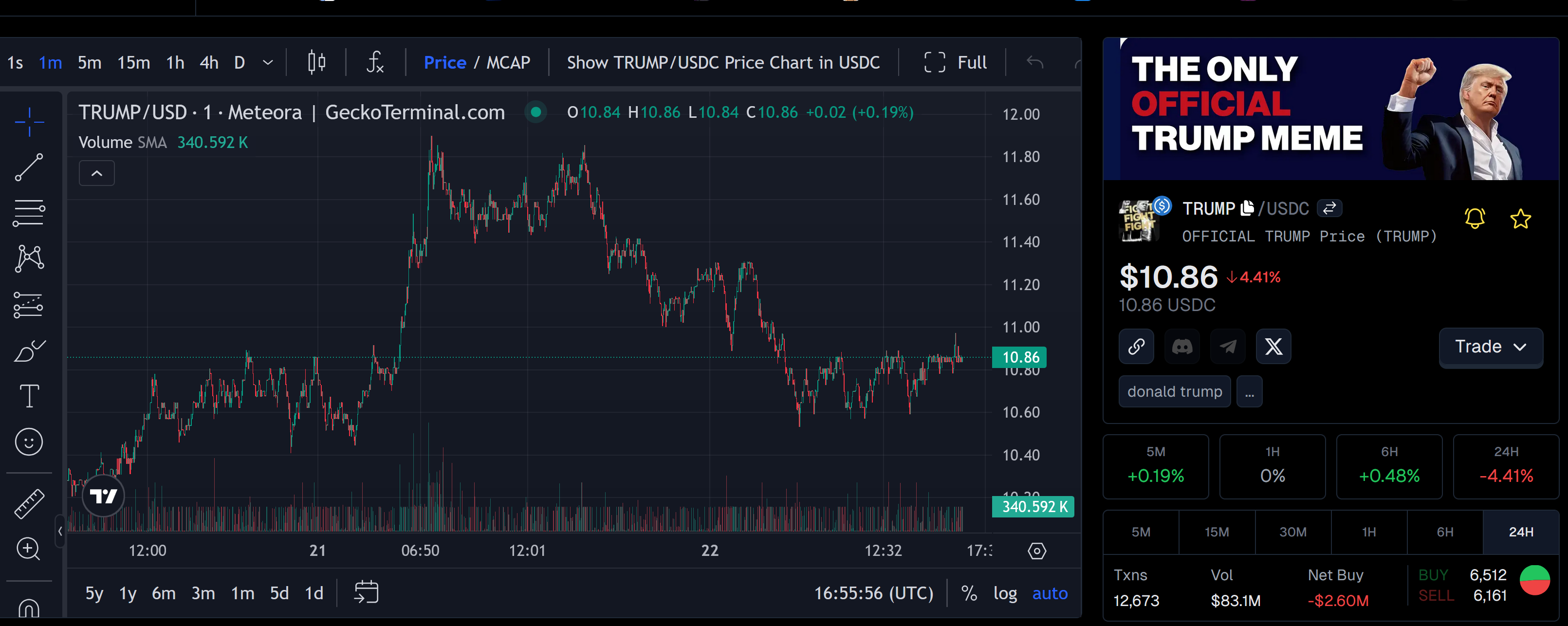Click the 5M +0.19% change card

click(1155, 466)
